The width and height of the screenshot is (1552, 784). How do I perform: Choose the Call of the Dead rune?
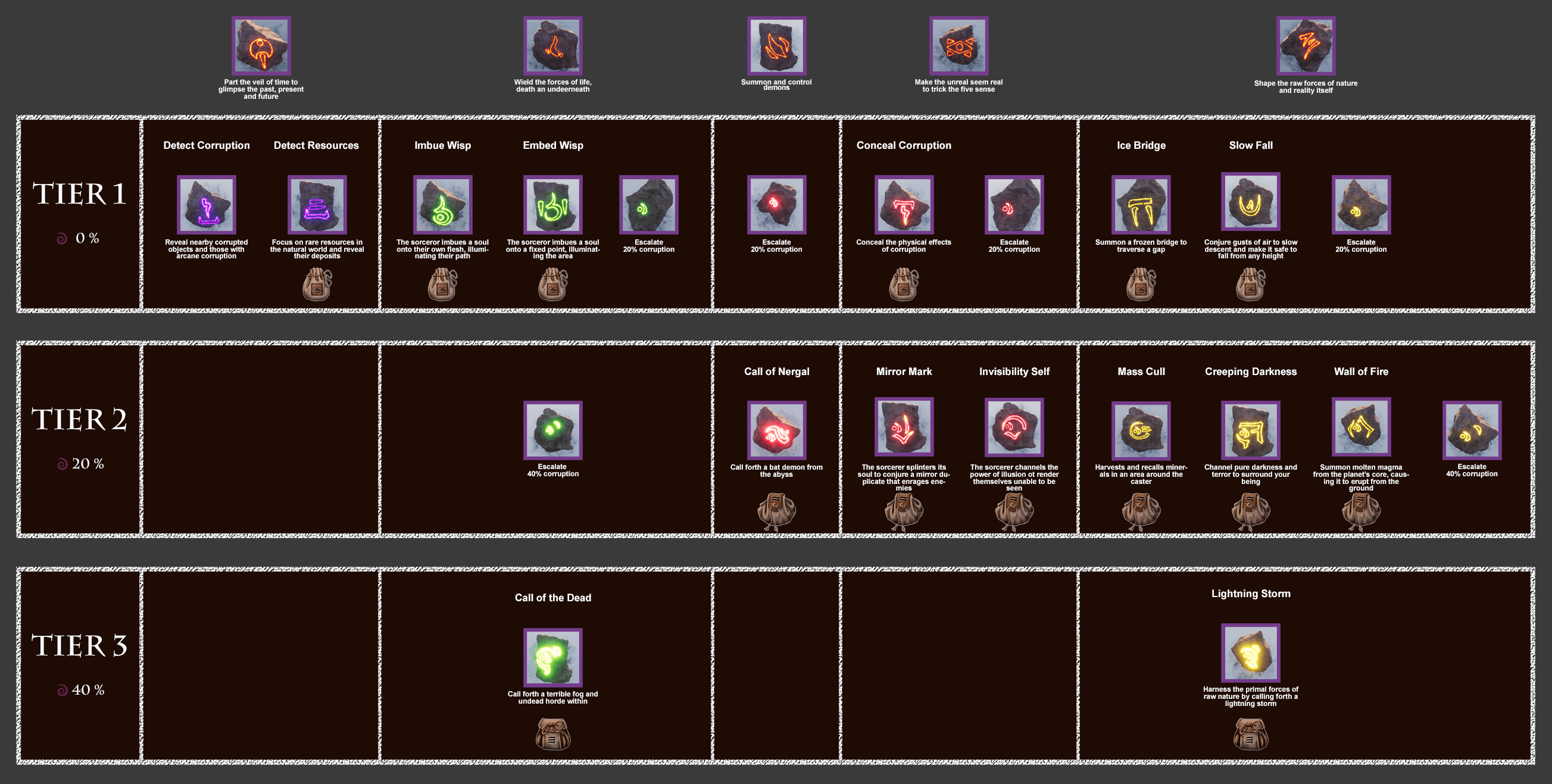552,657
